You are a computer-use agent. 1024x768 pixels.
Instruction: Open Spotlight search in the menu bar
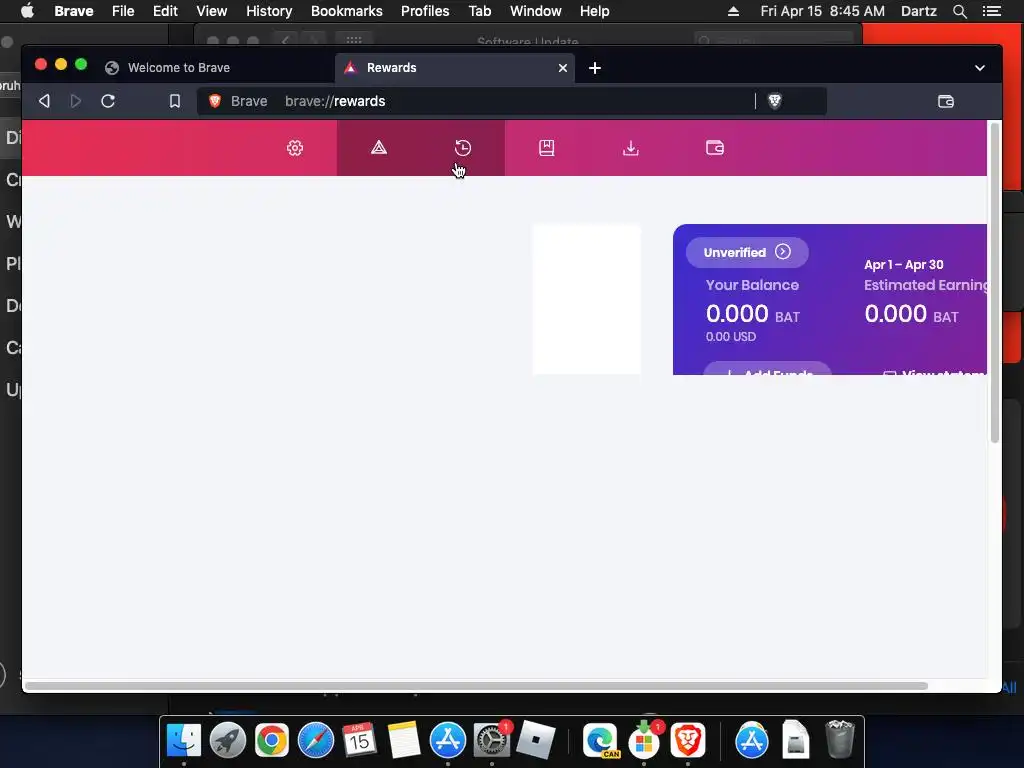coord(959,11)
